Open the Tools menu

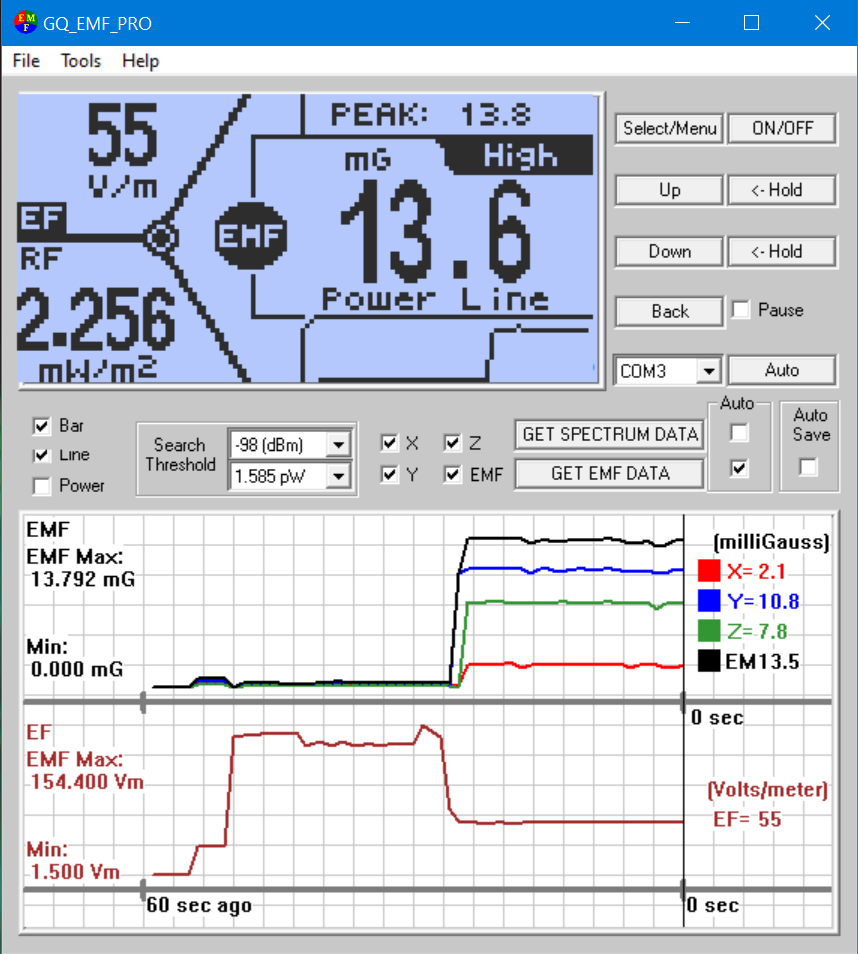coord(79,61)
